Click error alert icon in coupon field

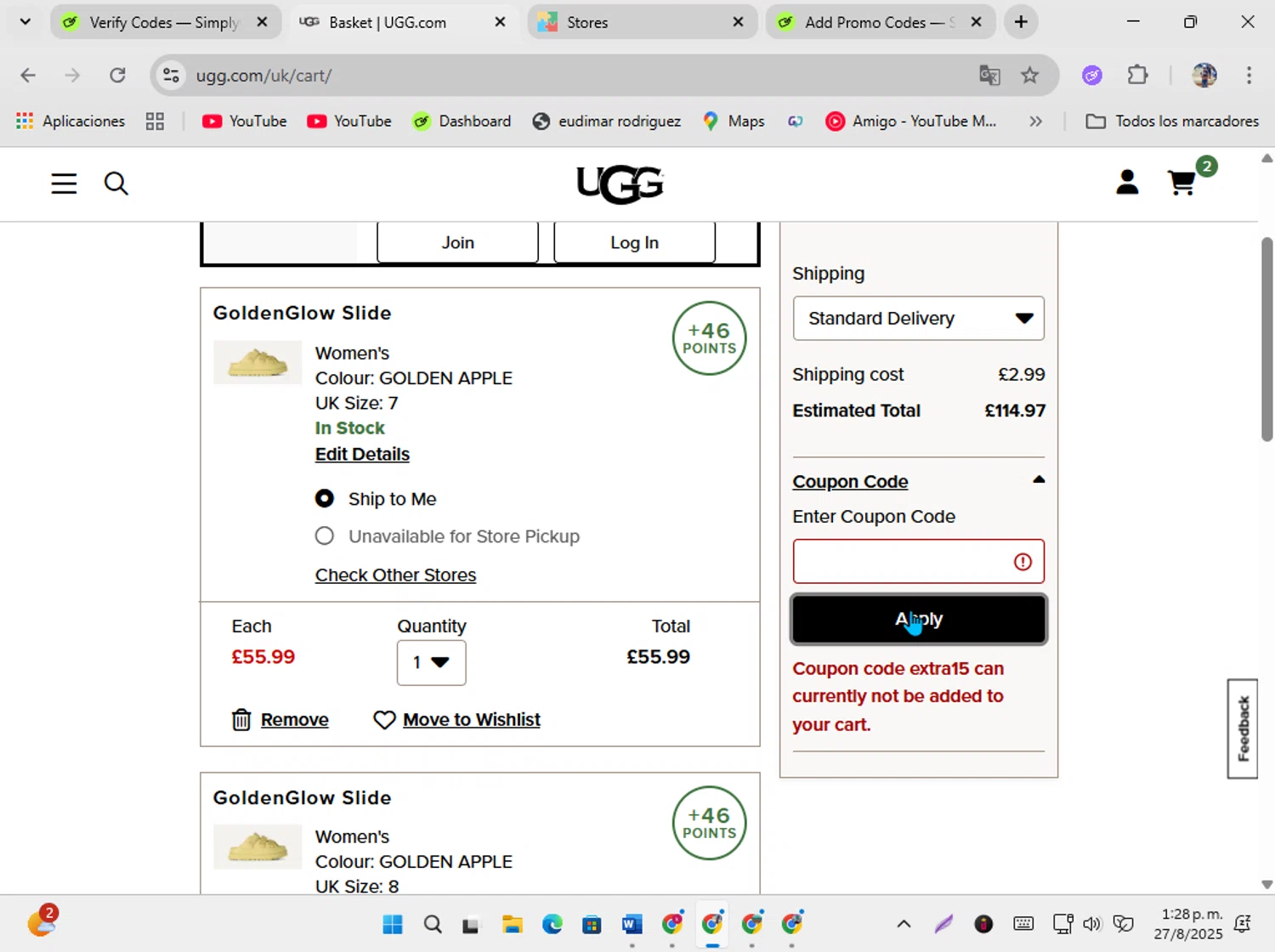coord(1023,562)
